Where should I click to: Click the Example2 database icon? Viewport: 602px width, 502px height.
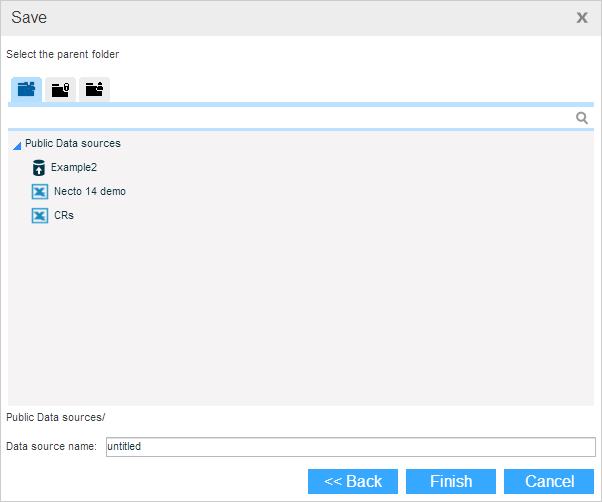pos(39,168)
